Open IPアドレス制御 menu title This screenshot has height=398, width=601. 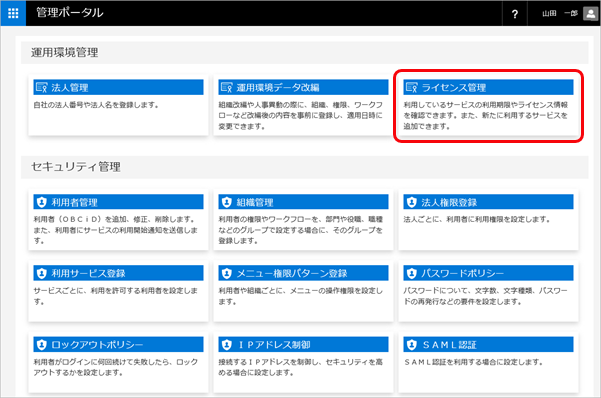[274, 345]
